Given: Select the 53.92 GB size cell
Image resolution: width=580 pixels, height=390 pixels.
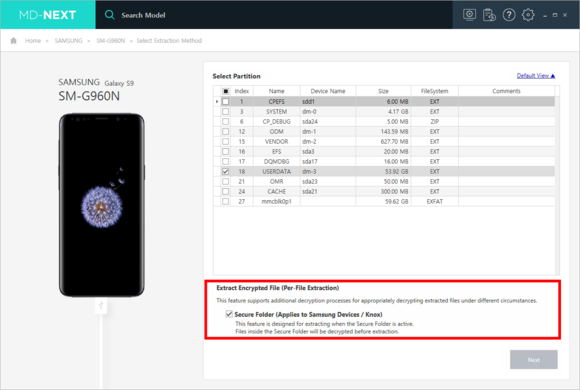Looking at the screenshot, I should (x=383, y=171).
